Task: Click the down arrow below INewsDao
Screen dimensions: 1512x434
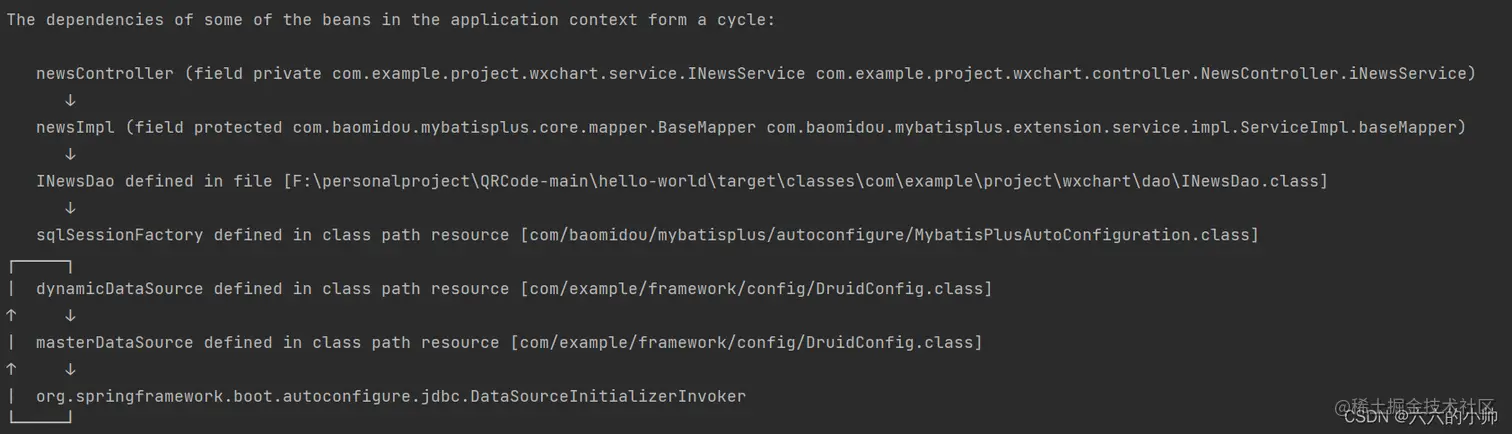Action: pos(70,208)
